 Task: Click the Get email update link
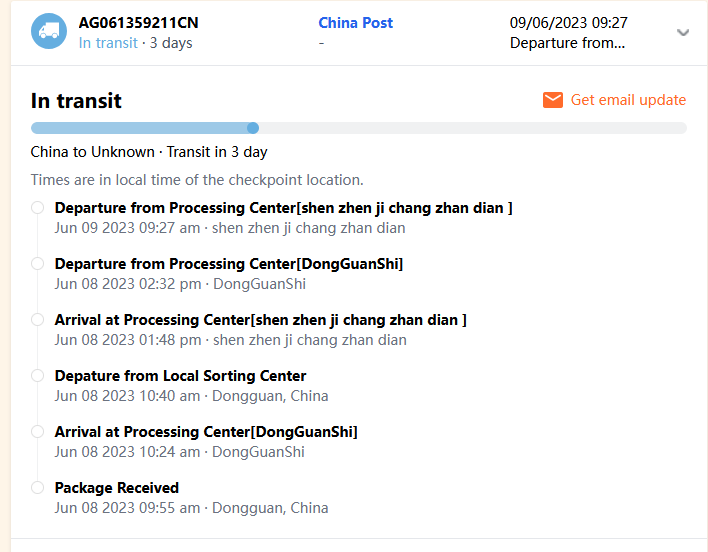[x=628, y=100]
